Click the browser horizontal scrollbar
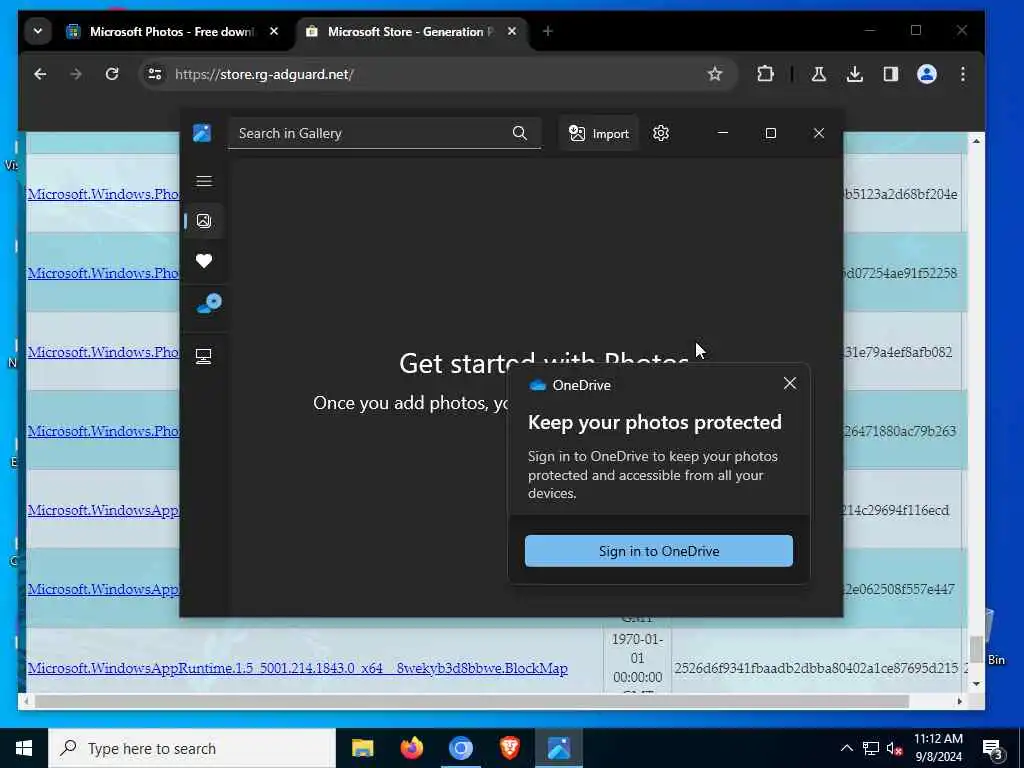Viewport: 1024px width, 768px height. click(472, 701)
